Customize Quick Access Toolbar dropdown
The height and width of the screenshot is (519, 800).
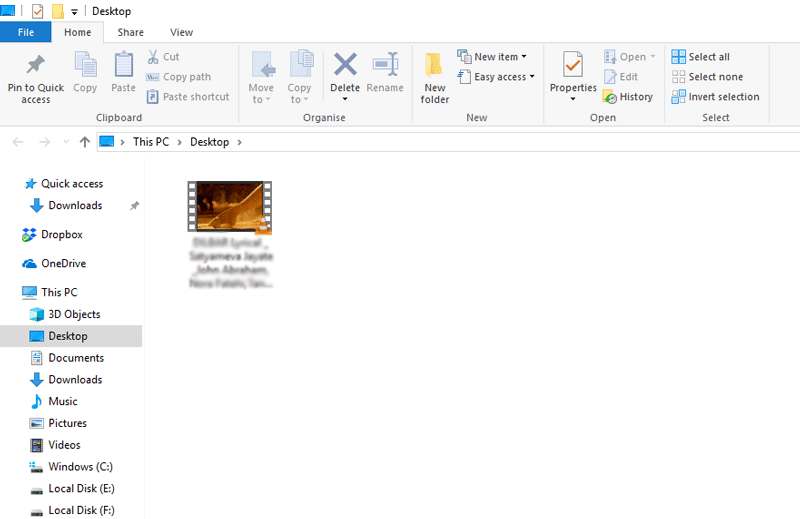74,12
